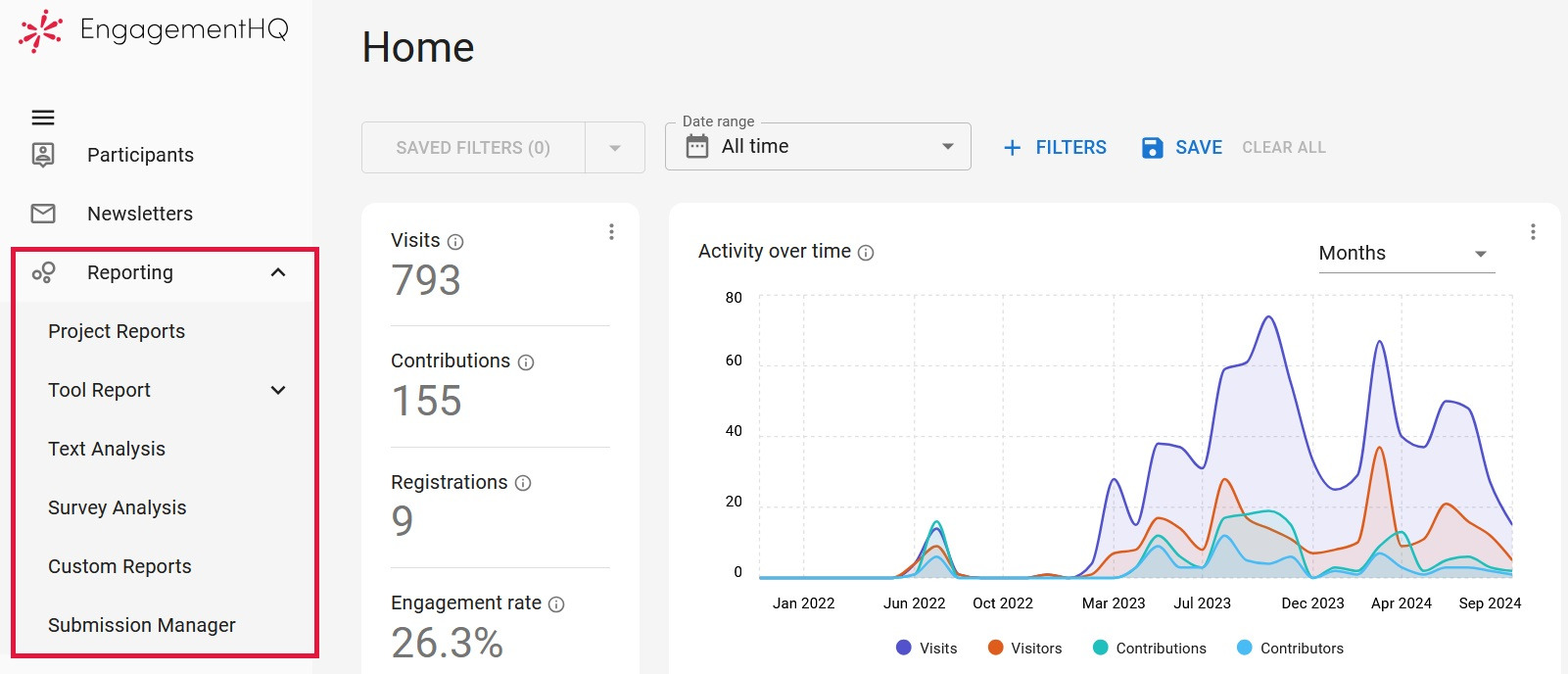The width and height of the screenshot is (1568, 674).
Task: Open the Months interval dropdown
Action: click(x=1406, y=254)
